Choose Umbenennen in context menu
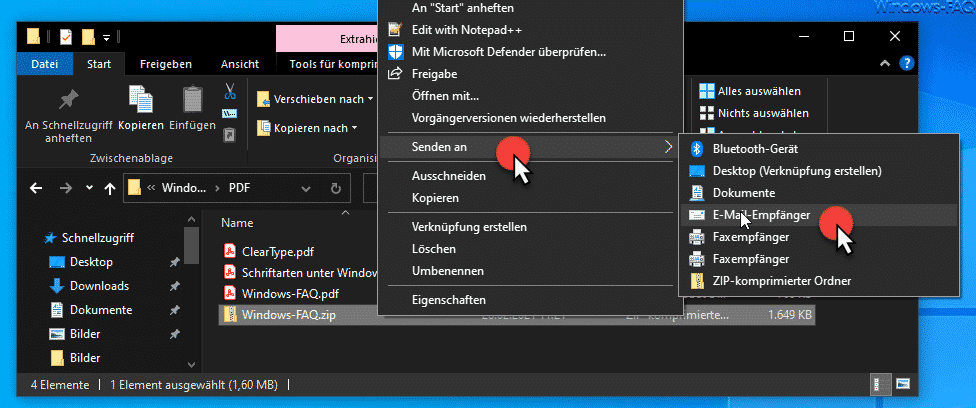The width and height of the screenshot is (976, 408). tap(528, 271)
